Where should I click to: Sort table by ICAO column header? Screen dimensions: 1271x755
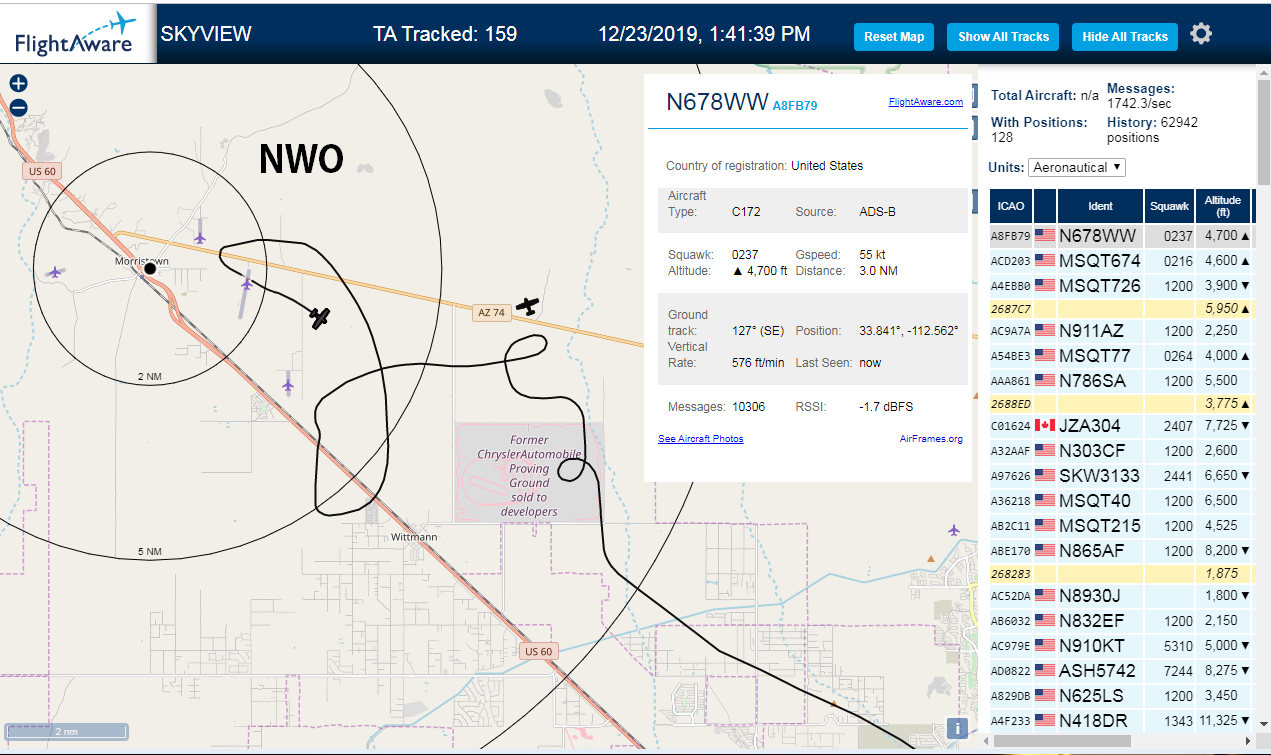[1011, 206]
